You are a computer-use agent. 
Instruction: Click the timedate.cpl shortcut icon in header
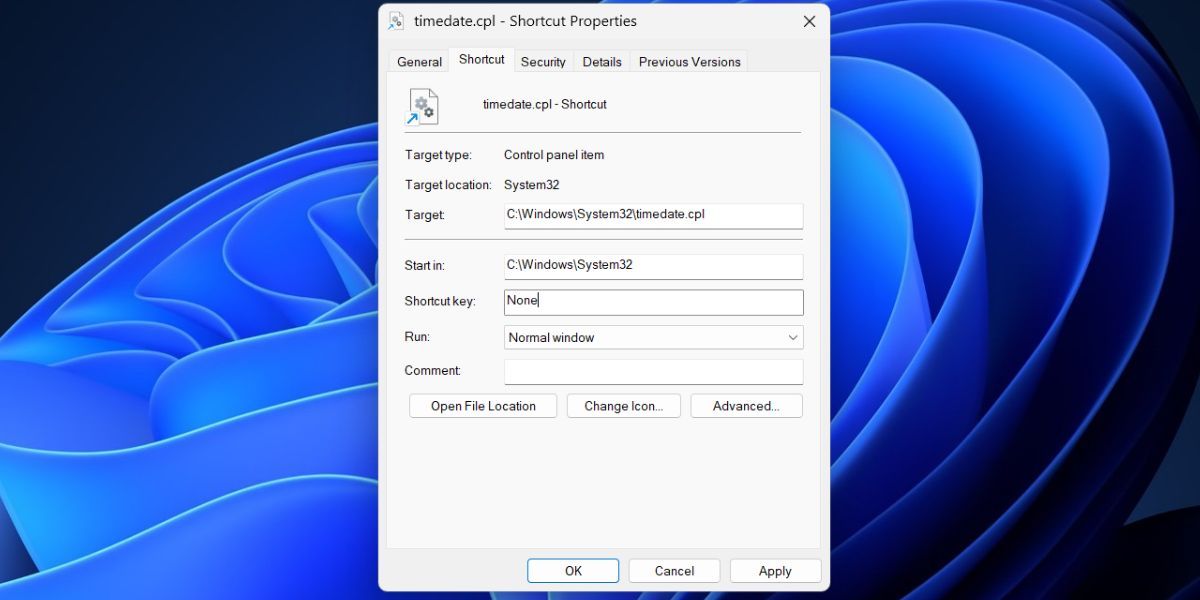[422, 106]
